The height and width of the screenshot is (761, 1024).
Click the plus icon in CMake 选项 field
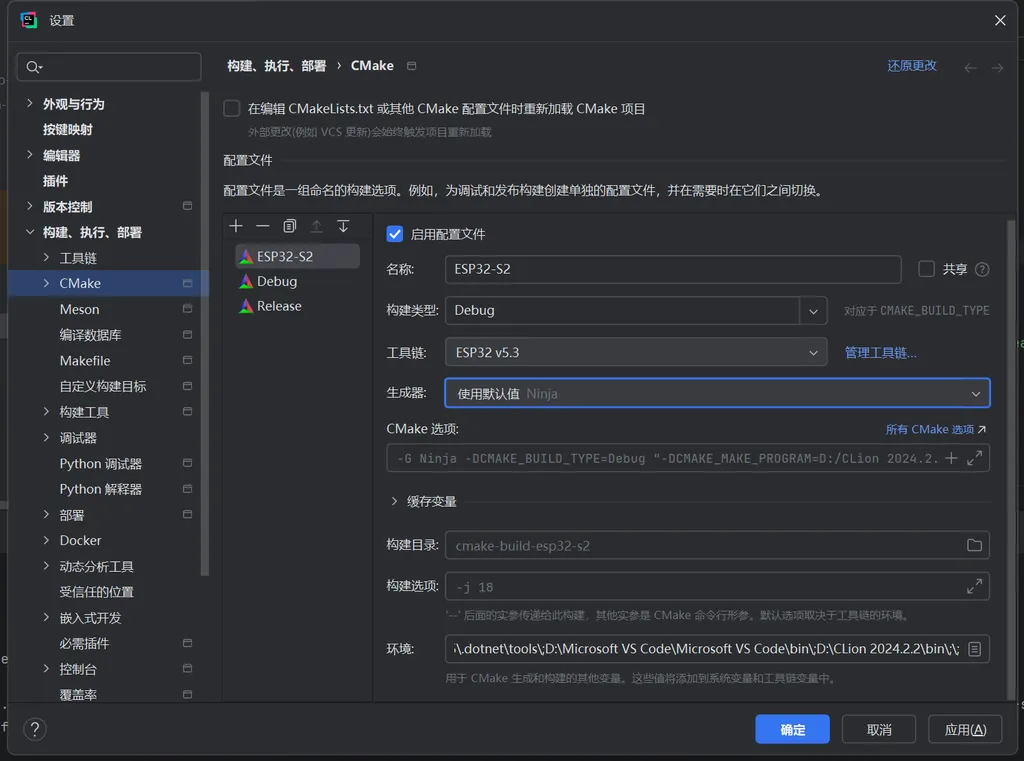pos(951,459)
